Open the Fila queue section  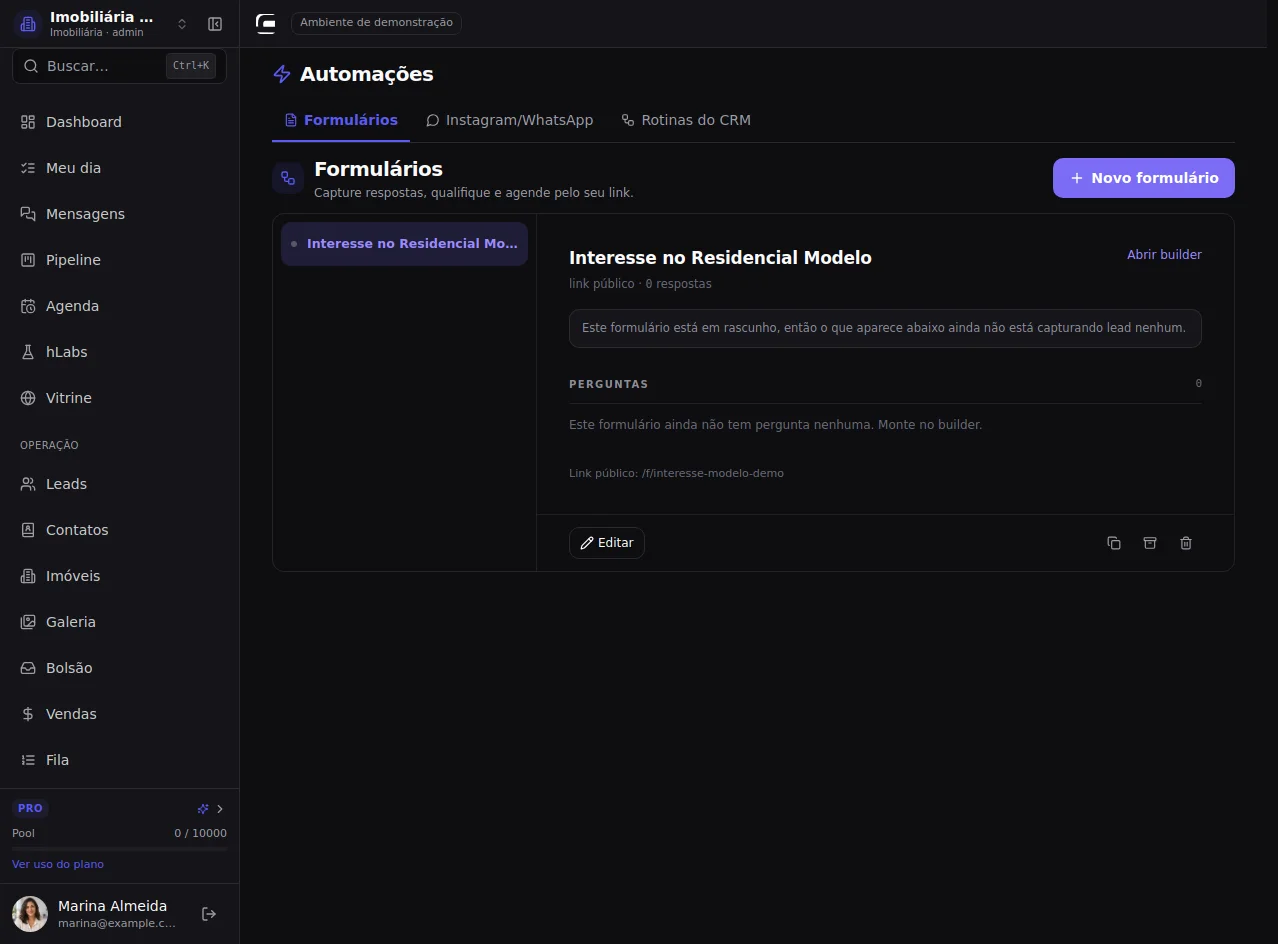(120, 760)
